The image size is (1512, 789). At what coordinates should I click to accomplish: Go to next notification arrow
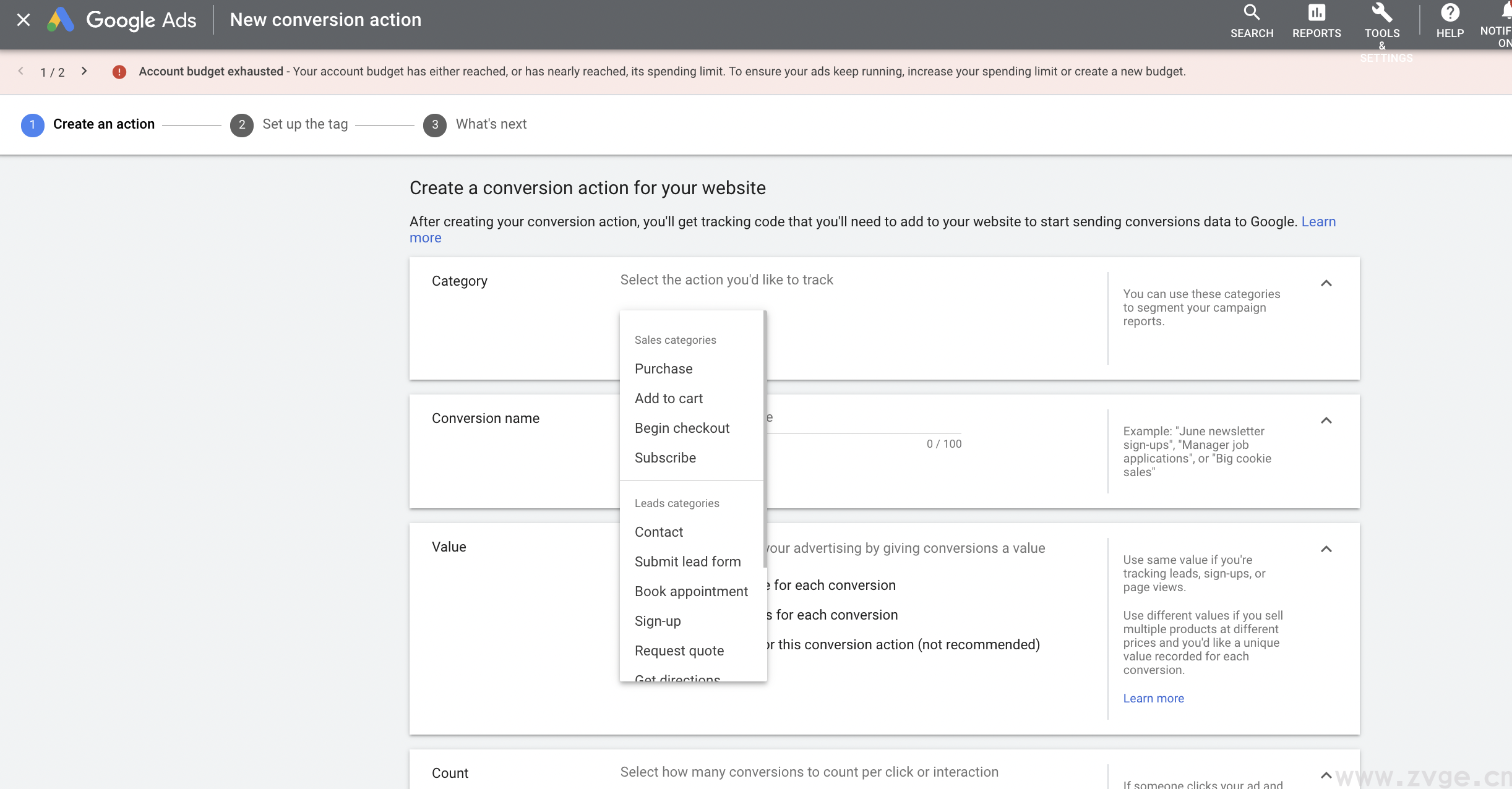(84, 72)
